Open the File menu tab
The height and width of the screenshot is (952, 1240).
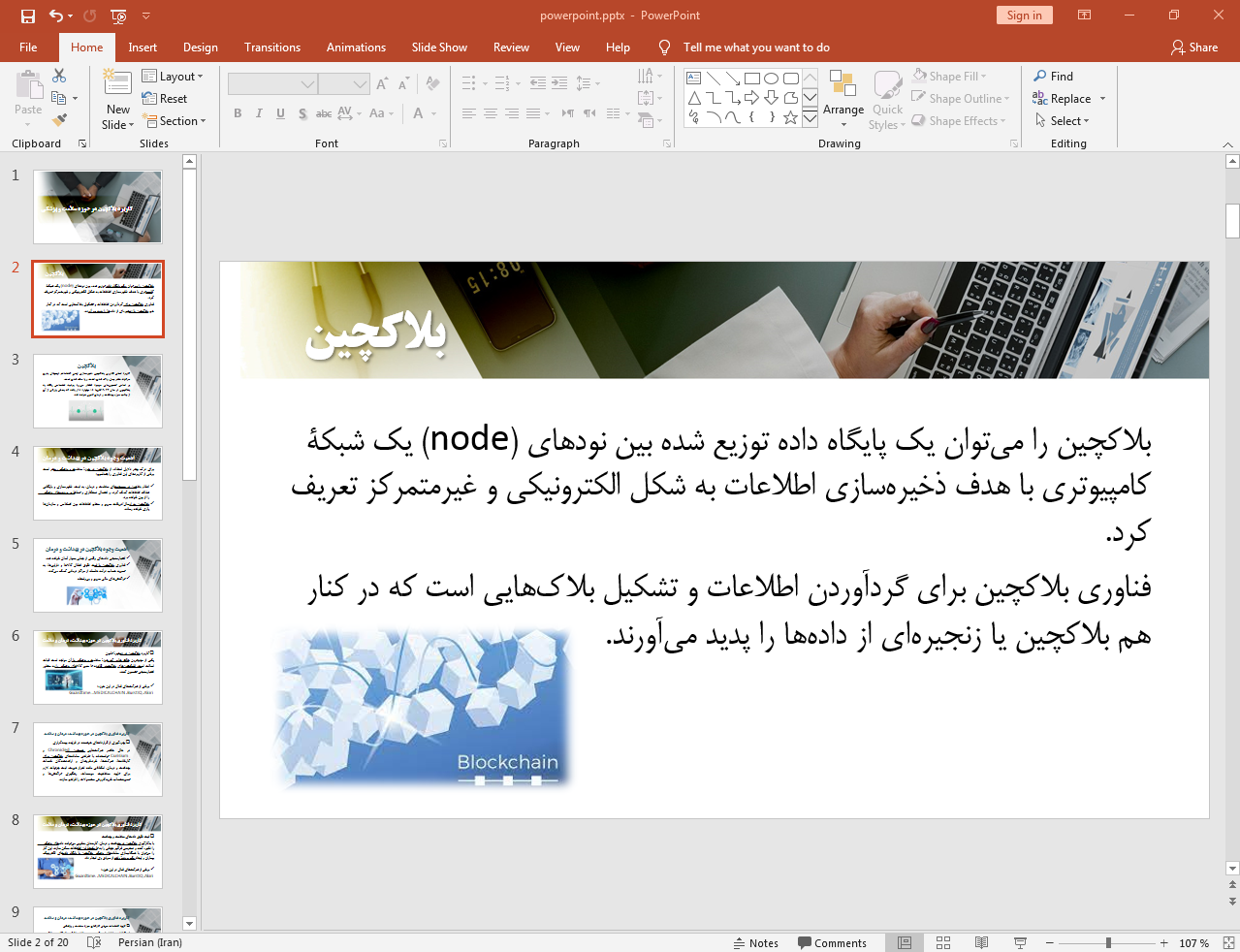[x=28, y=47]
